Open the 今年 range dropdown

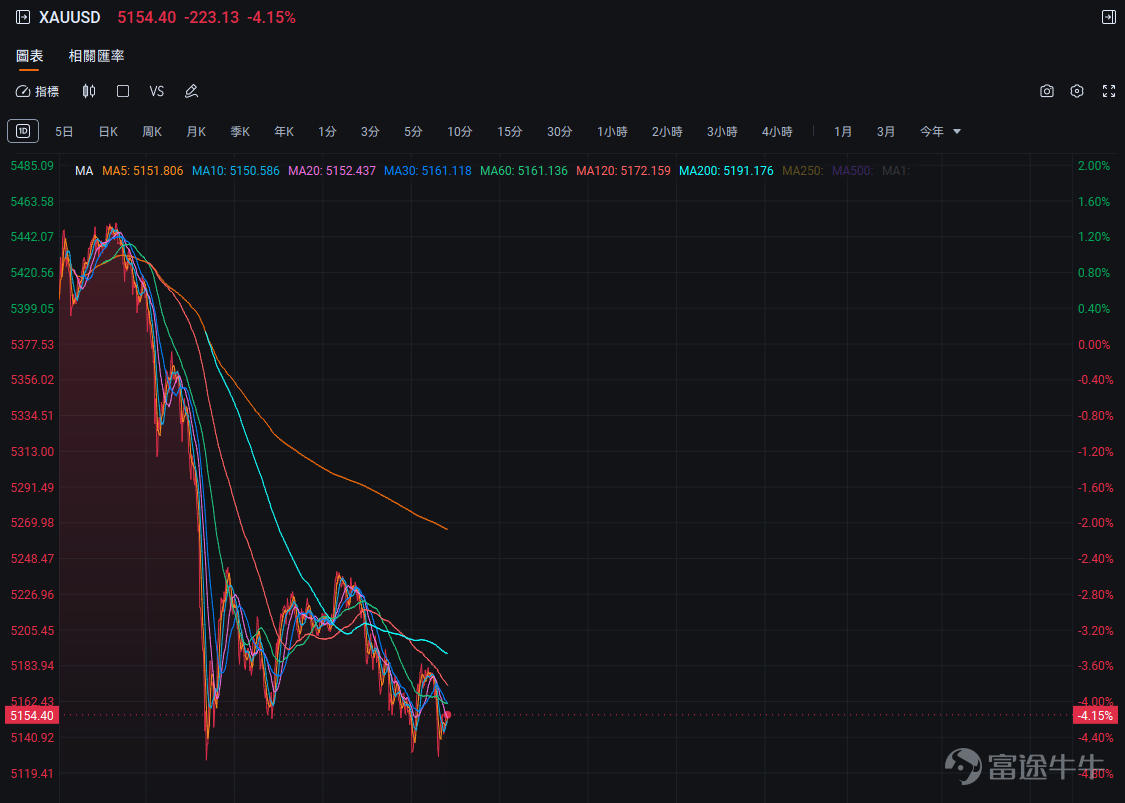[940, 131]
